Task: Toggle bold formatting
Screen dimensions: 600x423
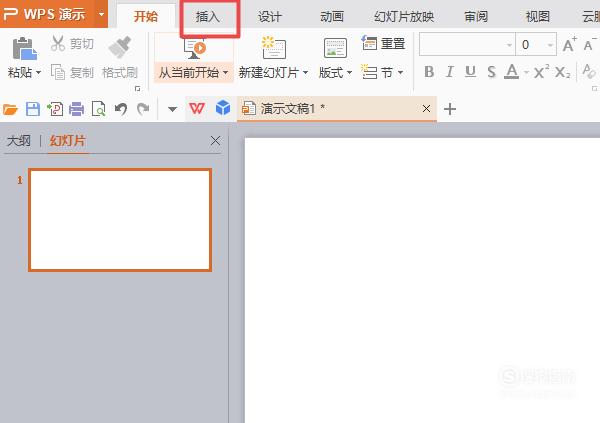Action: [429, 72]
